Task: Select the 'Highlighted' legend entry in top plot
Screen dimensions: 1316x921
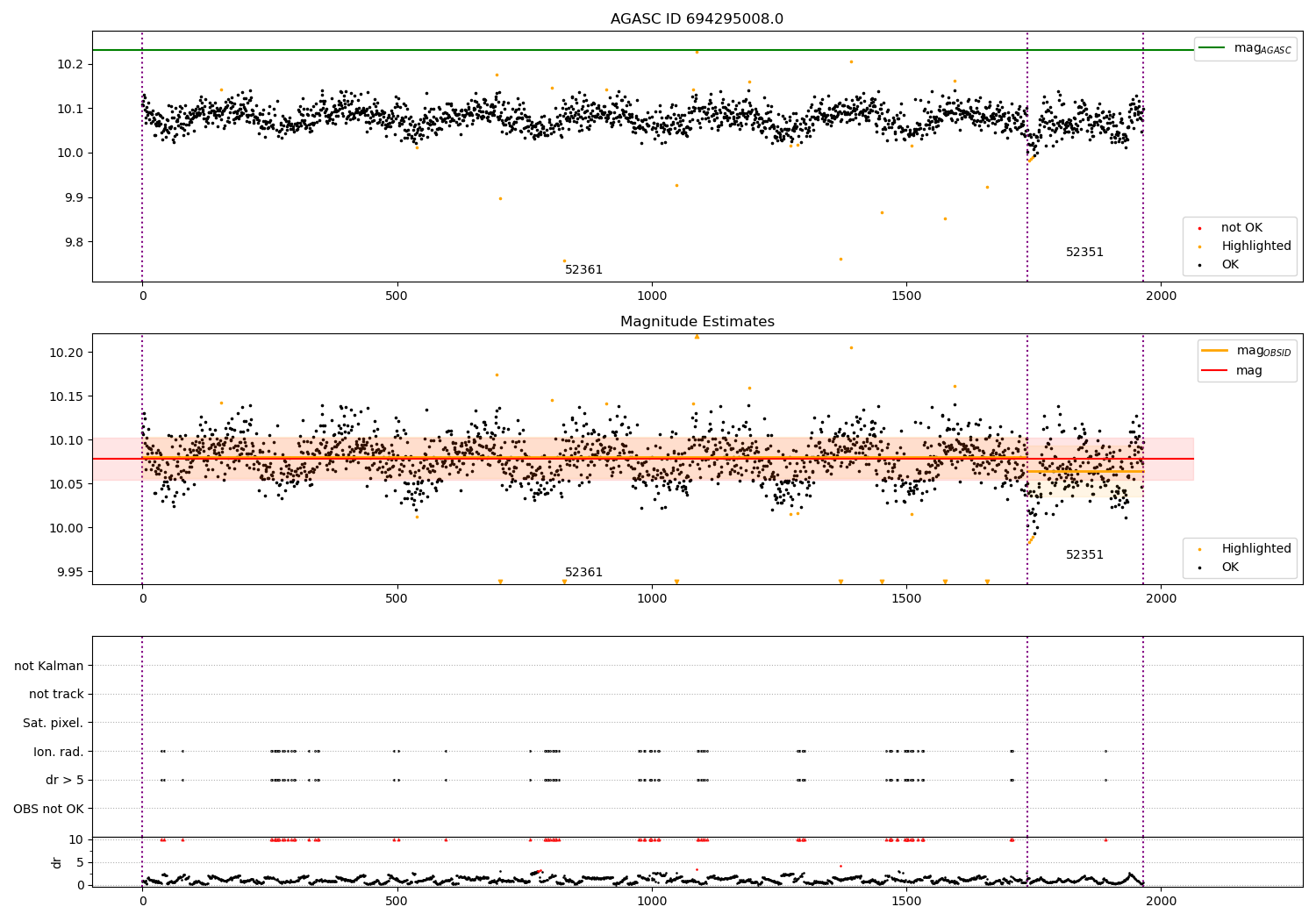Action: click(1255, 246)
